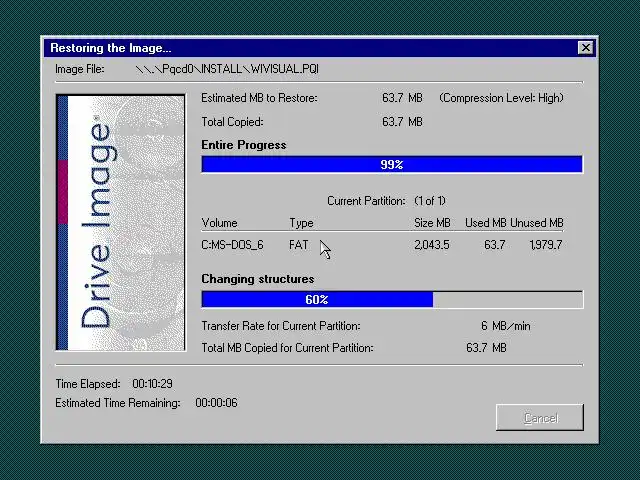Viewport: 640px width, 480px height.
Task: Click the 6 MB/min transfer rate value
Action: pos(505,326)
